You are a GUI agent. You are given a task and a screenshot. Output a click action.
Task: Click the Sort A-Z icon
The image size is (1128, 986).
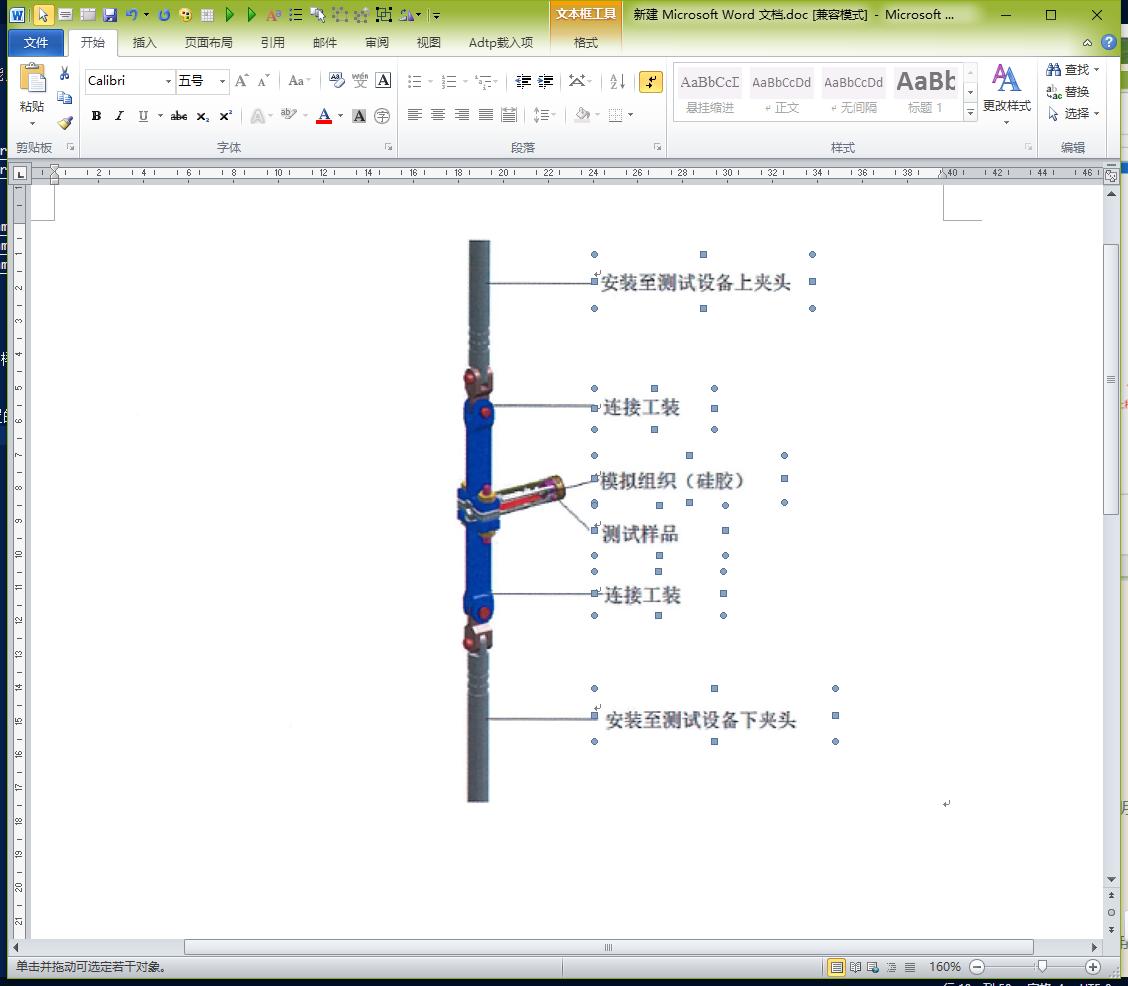click(x=617, y=82)
